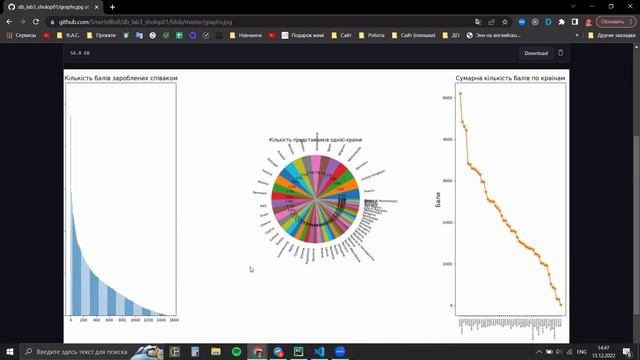Open the Проекти bookmark folder
The image size is (640, 360).
(101, 36)
